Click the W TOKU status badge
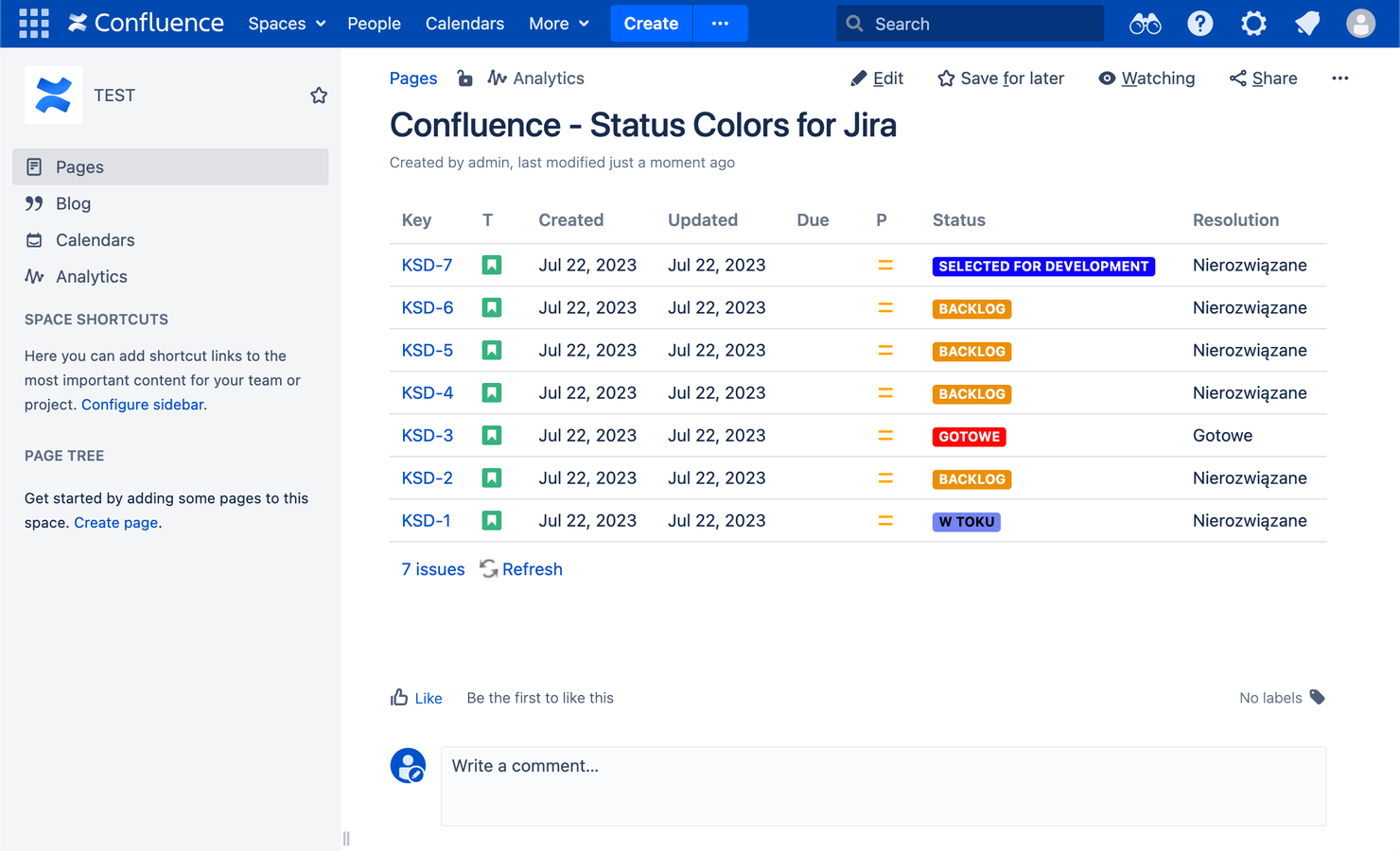Image resolution: width=1400 pixels, height=851 pixels. [x=966, y=522]
